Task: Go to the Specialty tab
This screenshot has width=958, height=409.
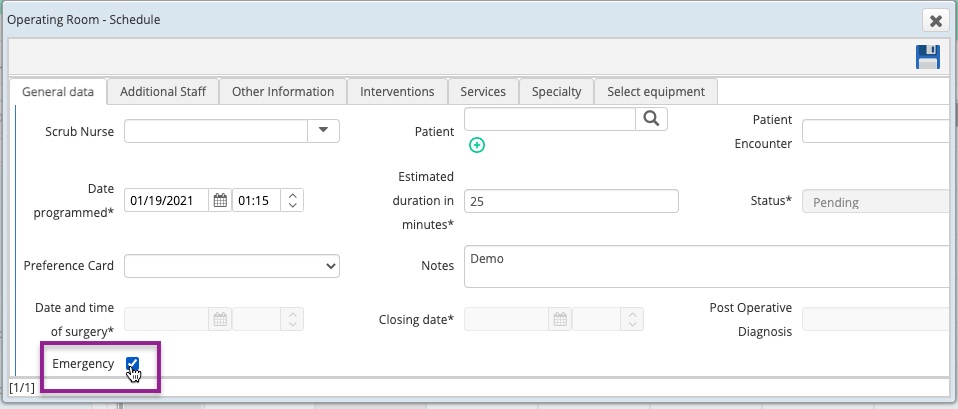Action: click(x=556, y=92)
